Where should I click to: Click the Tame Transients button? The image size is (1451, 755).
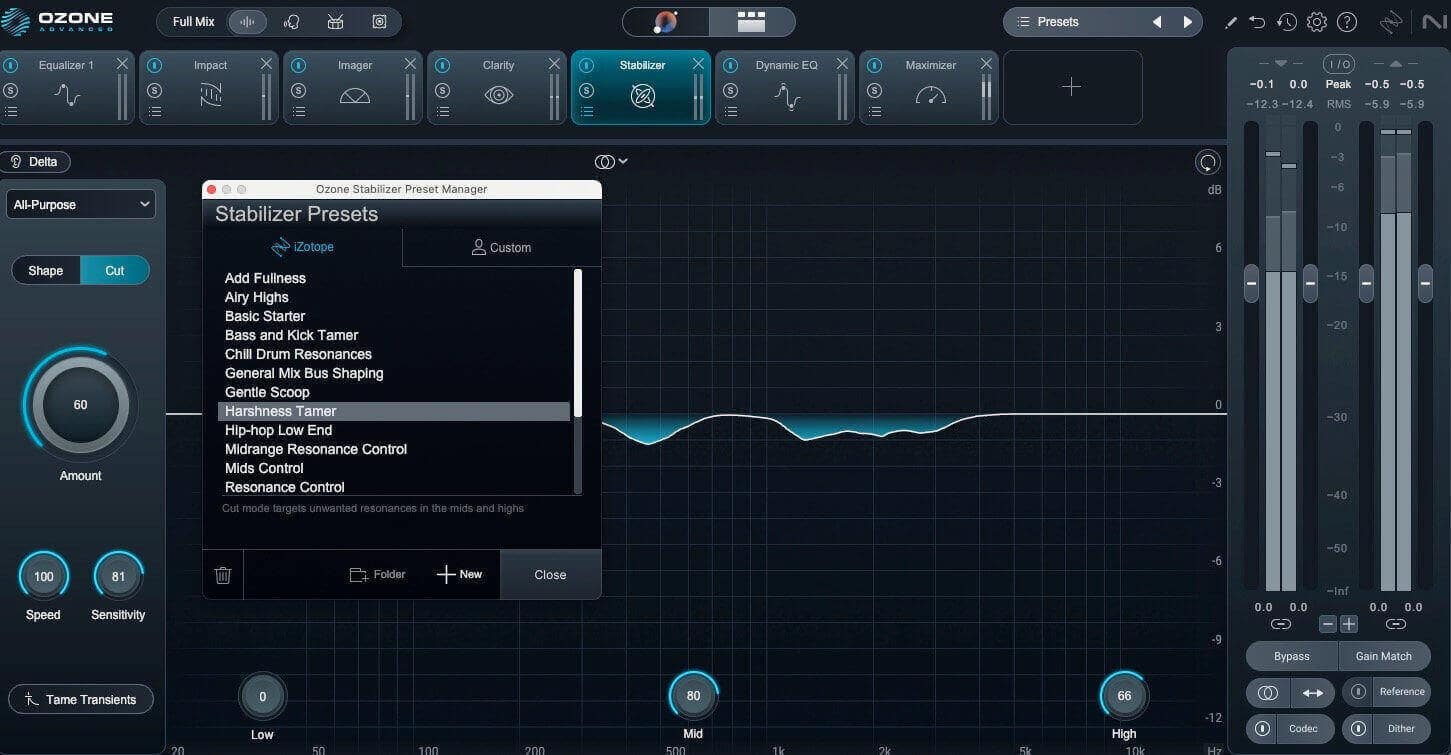coord(81,699)
